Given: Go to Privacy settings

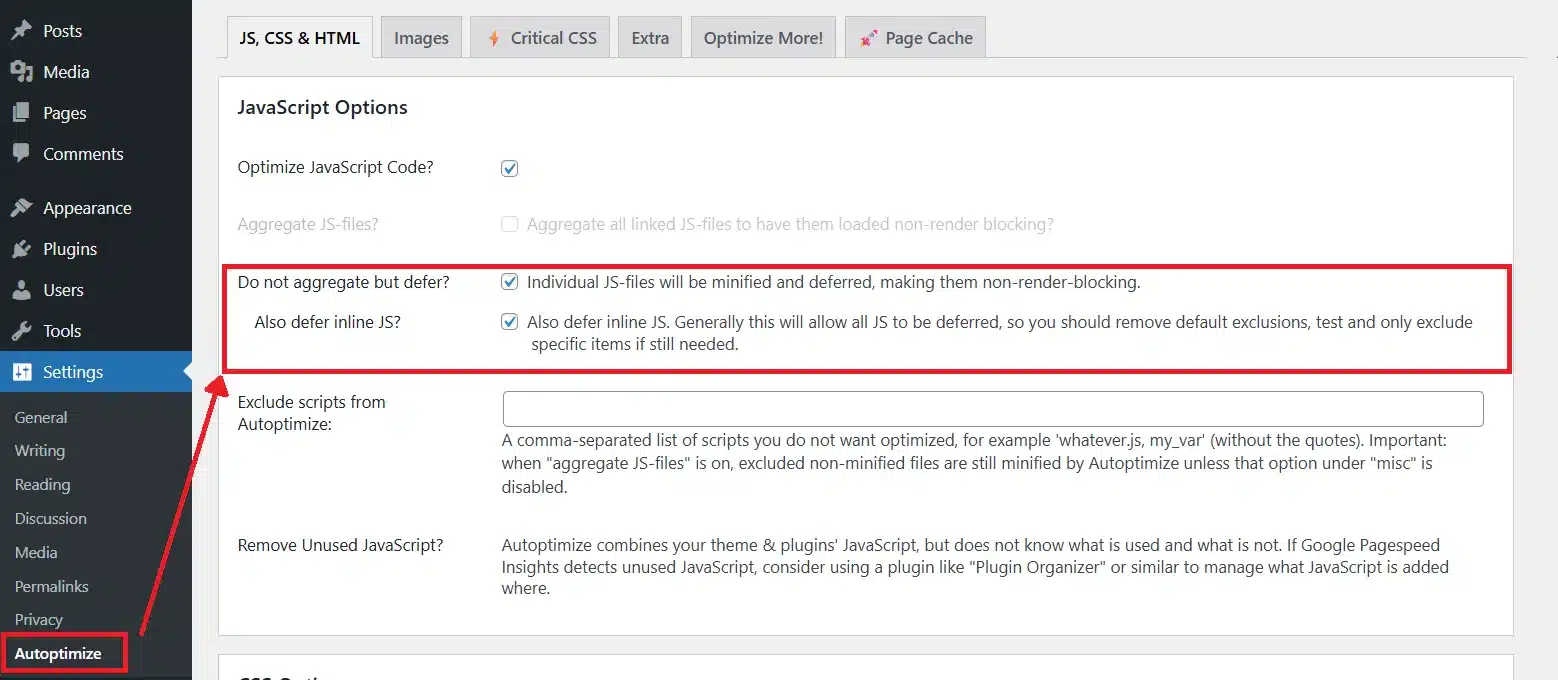Looking at the screenshot, I should [38, 620].
